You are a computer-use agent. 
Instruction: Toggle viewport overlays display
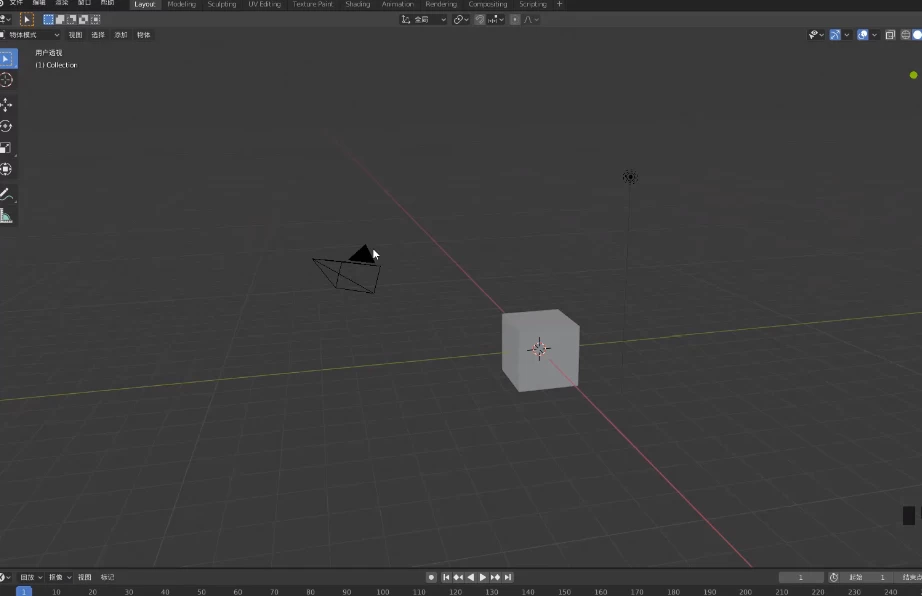(862, 35)
